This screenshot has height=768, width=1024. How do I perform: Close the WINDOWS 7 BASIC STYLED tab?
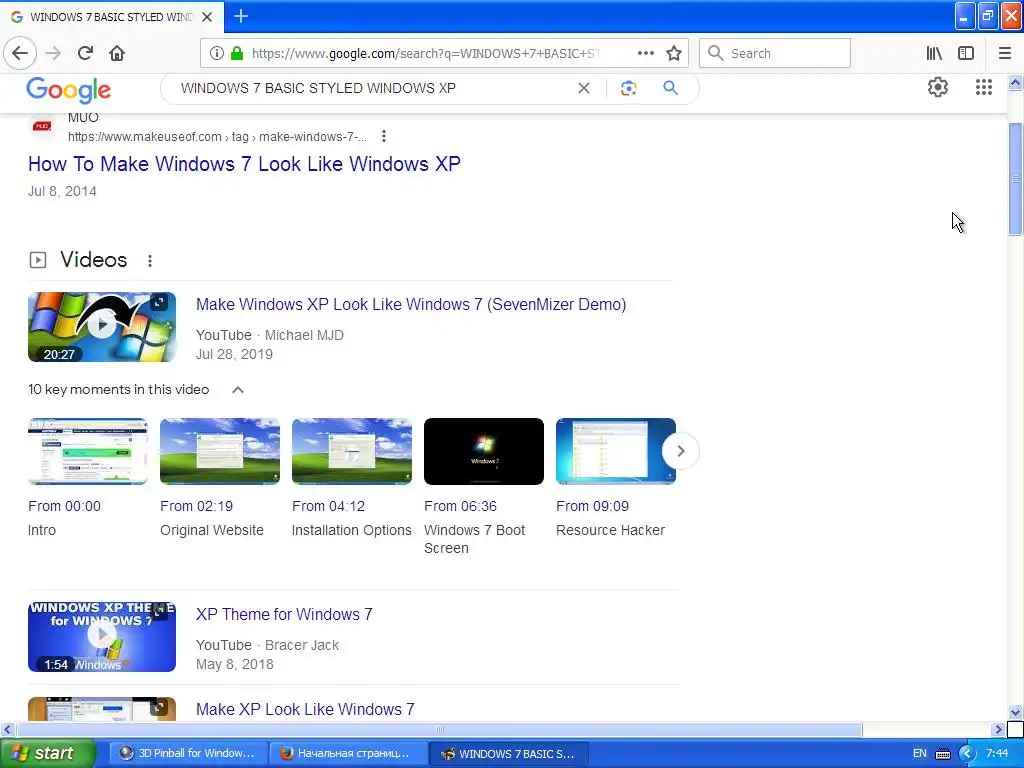(207, 17)
